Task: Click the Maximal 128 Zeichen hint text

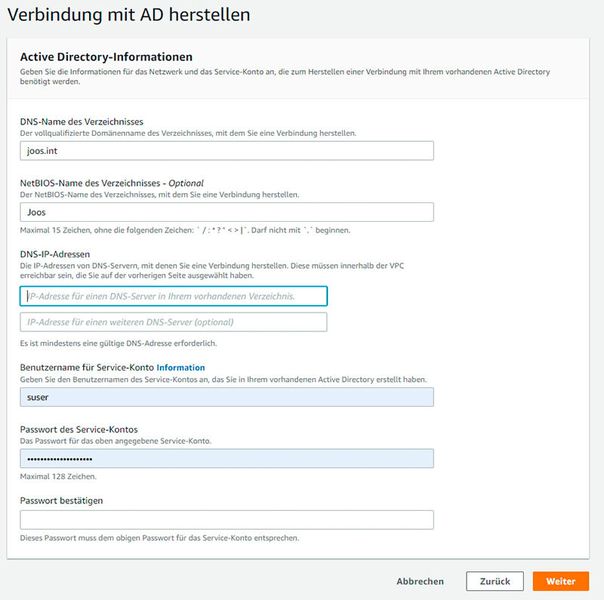Action: click(59, 476)
